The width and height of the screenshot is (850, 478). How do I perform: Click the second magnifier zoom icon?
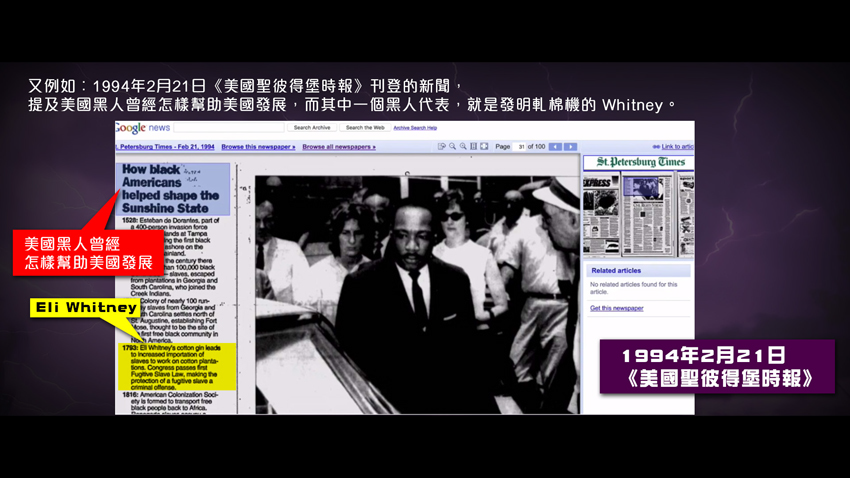tap(463, 146)
